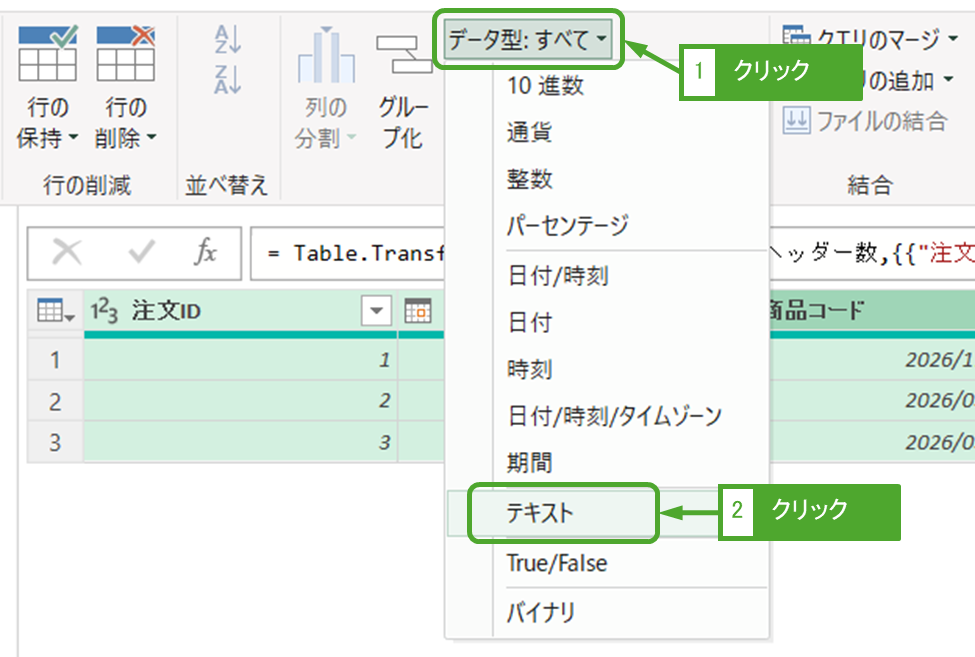
Task: Open the 注文ID column filter dropdown
Action: tap(376, 312)
